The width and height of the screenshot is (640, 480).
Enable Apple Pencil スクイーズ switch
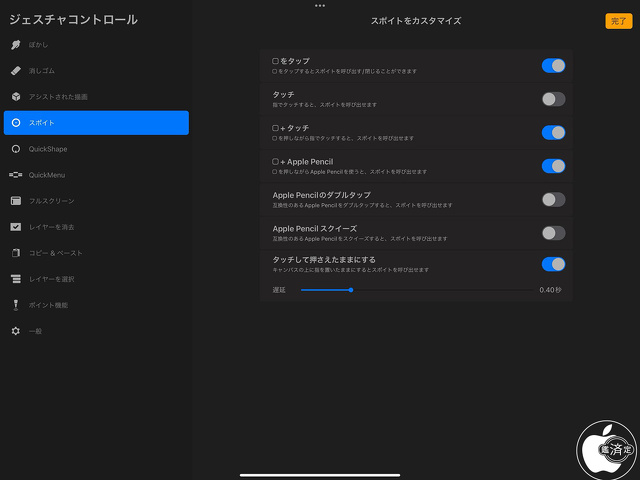(x=553, y=233)
